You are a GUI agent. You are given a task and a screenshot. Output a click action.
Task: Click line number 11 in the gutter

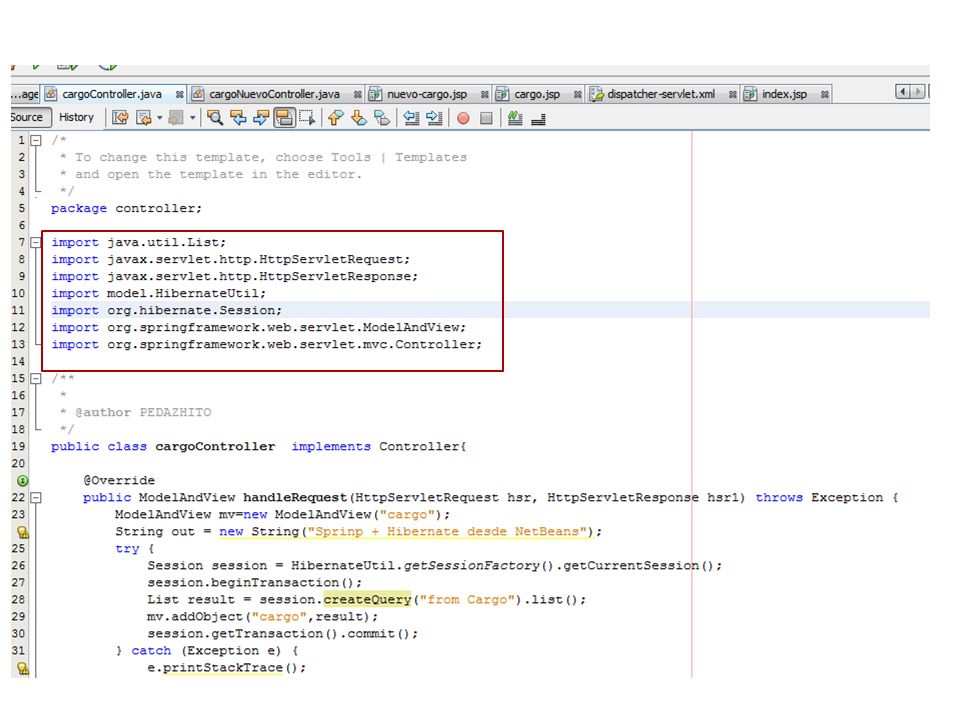[x=18, y=310]
